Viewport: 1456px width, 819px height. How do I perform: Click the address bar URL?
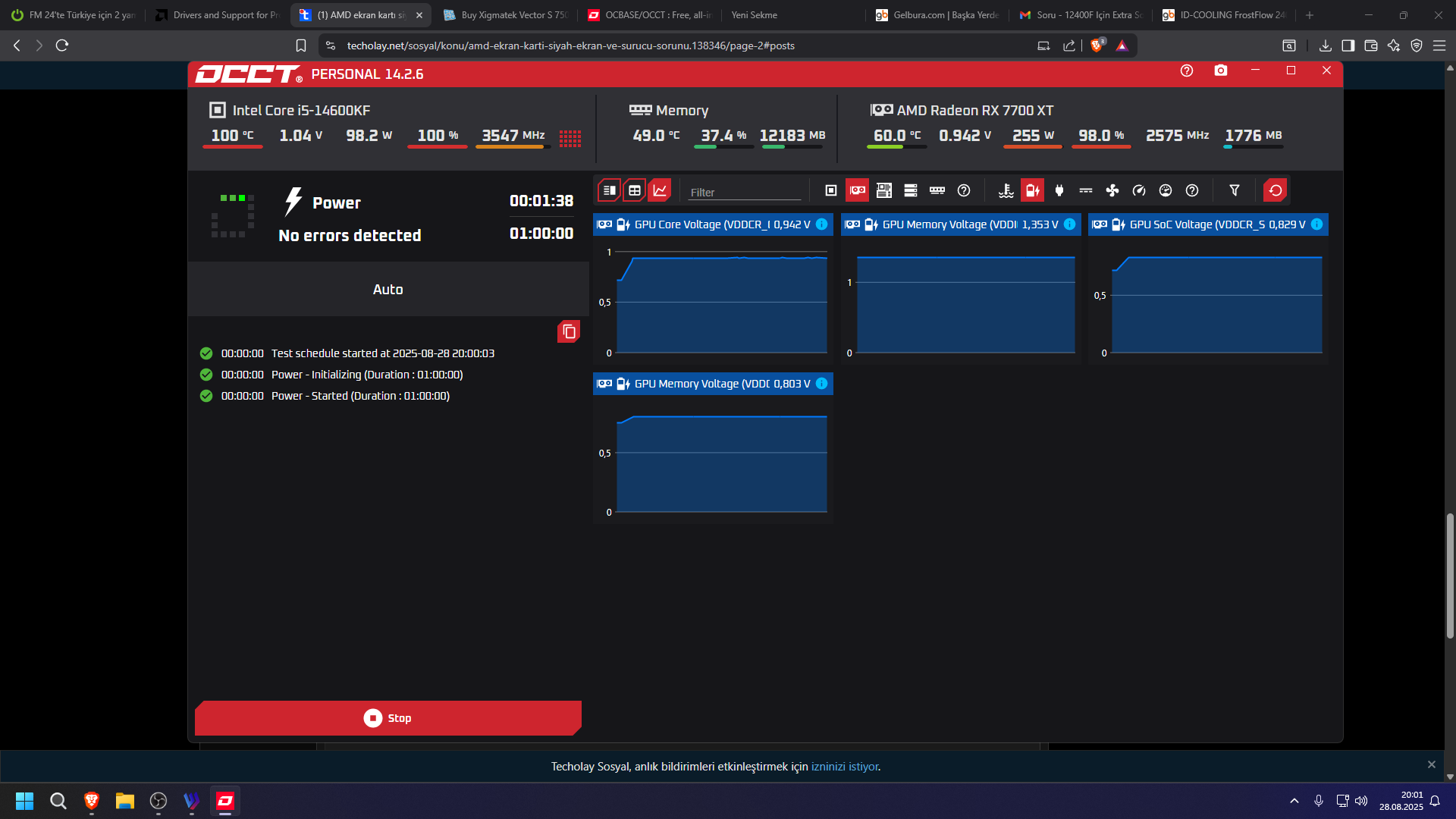tap(571, 45)
